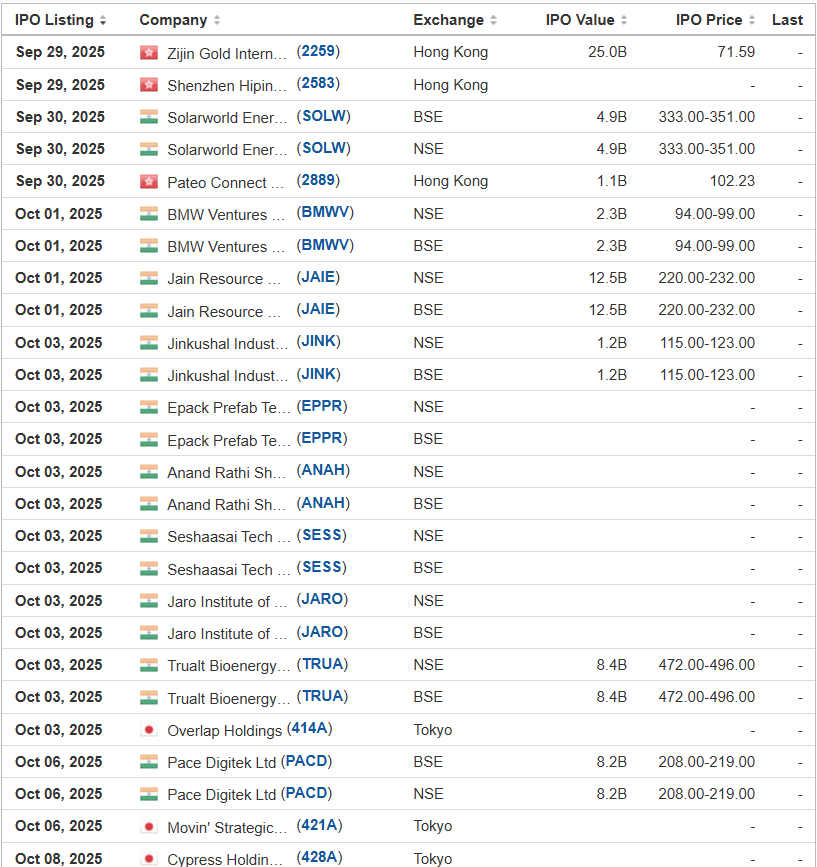Open JARO ticker link in NSE row
The width and height of the screenshot is (817, 867).
tap(322, 599)
